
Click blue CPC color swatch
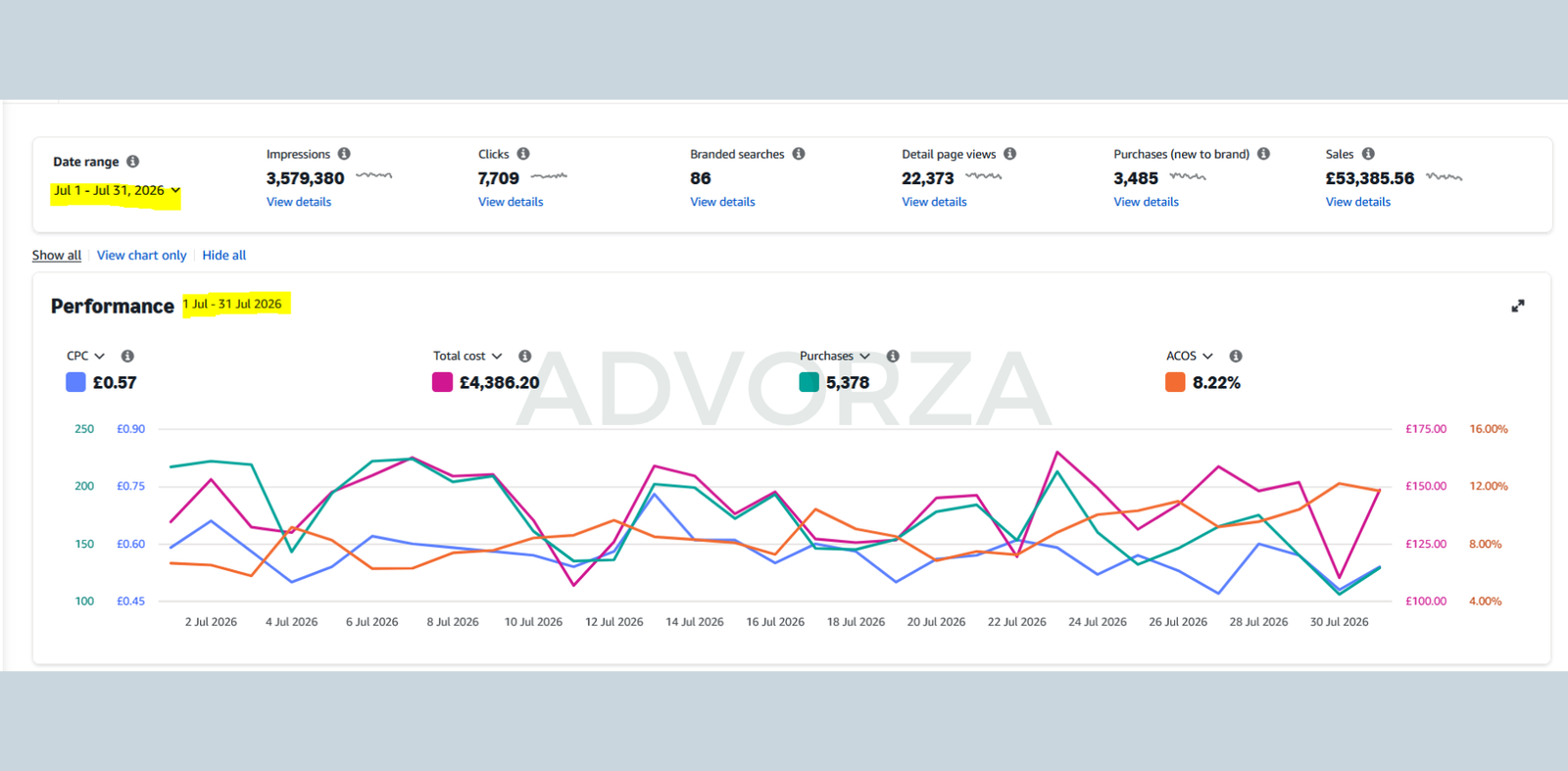(75, 382)
